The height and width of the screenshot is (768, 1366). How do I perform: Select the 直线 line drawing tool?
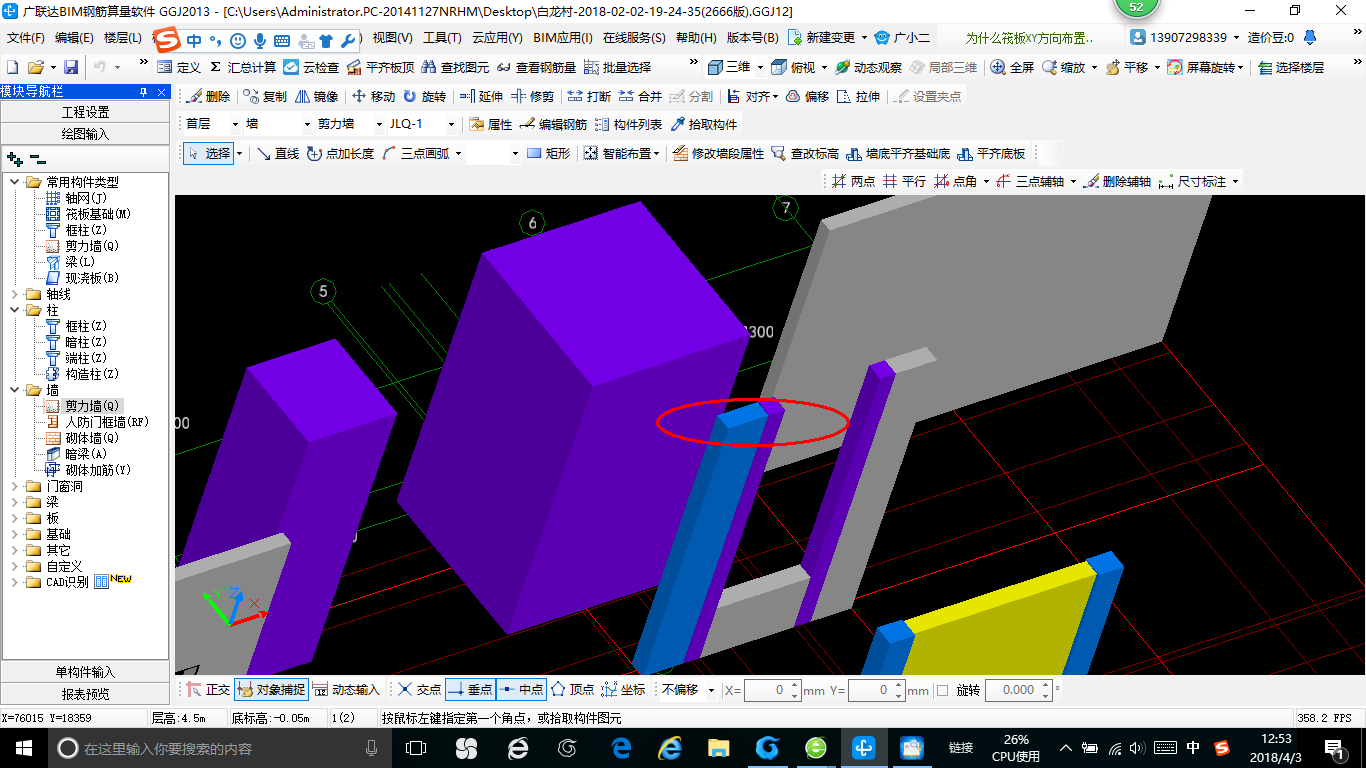click(277, 153)
